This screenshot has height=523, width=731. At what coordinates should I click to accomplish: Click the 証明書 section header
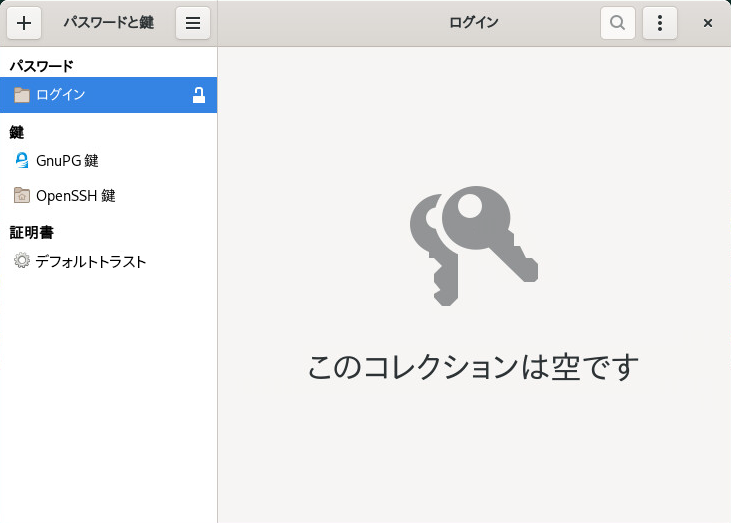coord(32,232)
